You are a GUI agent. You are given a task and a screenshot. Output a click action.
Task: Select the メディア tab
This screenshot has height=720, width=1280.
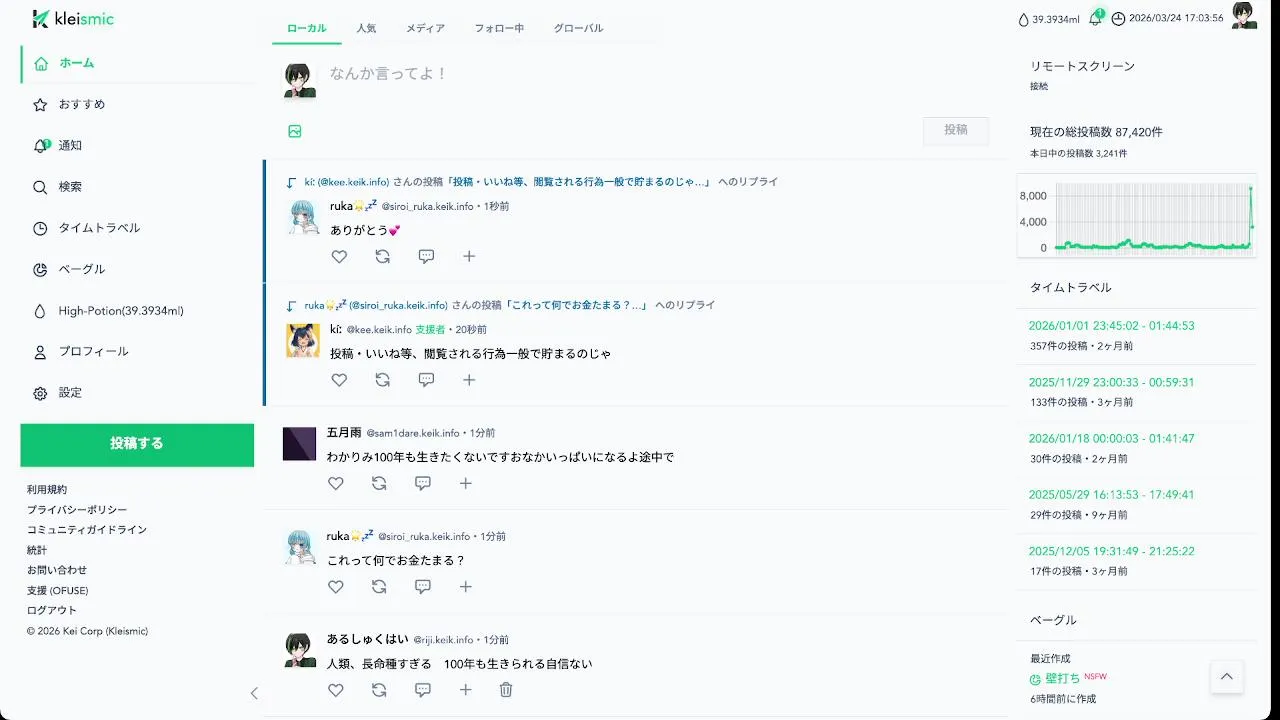click(425, 29)
